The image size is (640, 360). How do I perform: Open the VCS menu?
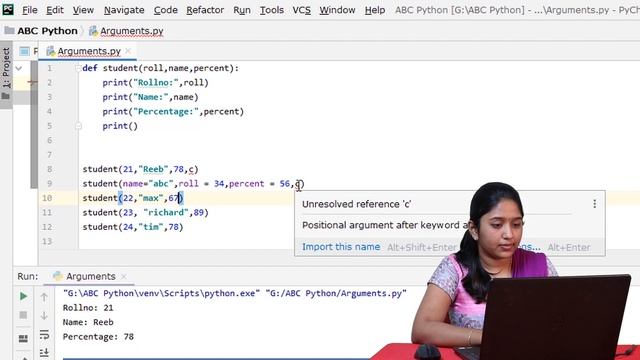[x=302, y=10]
